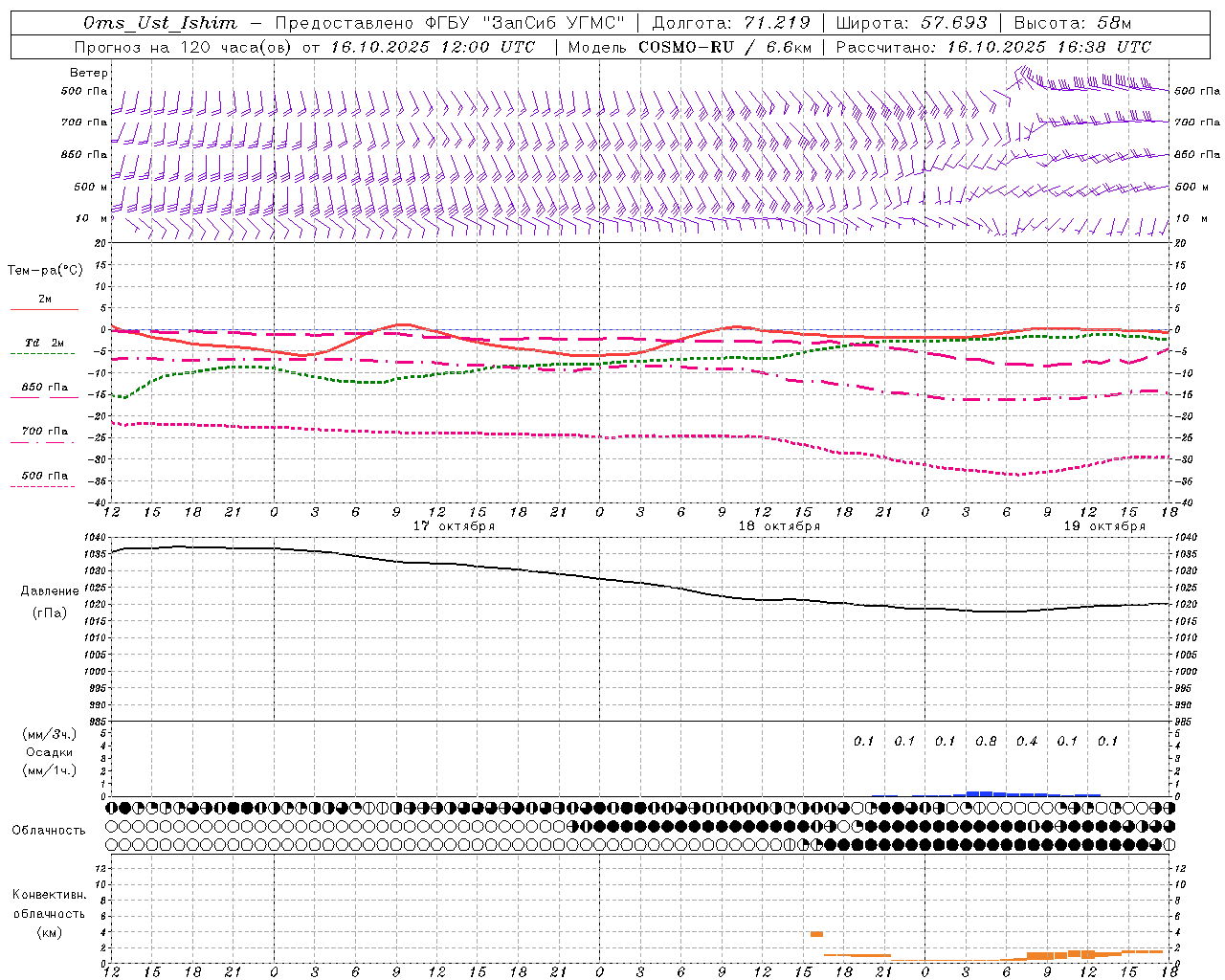Click the Высота: 58м value
This screenshot has height=980, width=1225.
[1072, 23]
